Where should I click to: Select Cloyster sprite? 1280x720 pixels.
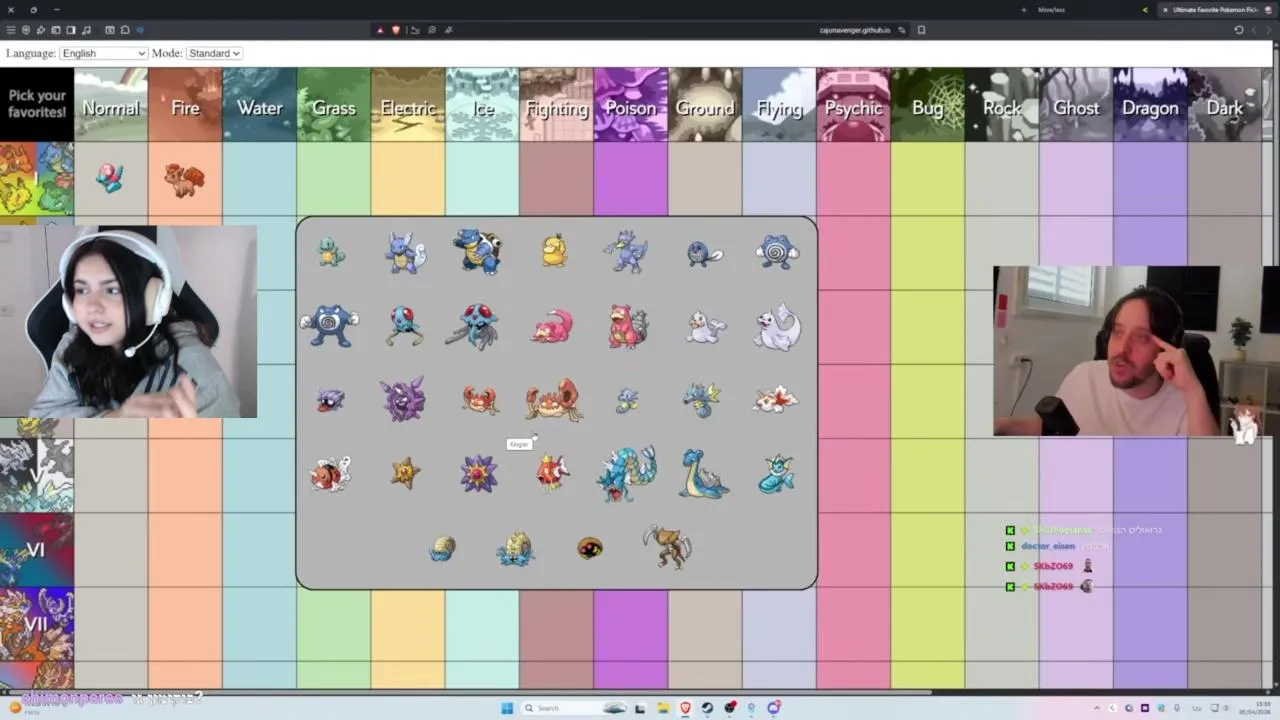pos(403,399)
